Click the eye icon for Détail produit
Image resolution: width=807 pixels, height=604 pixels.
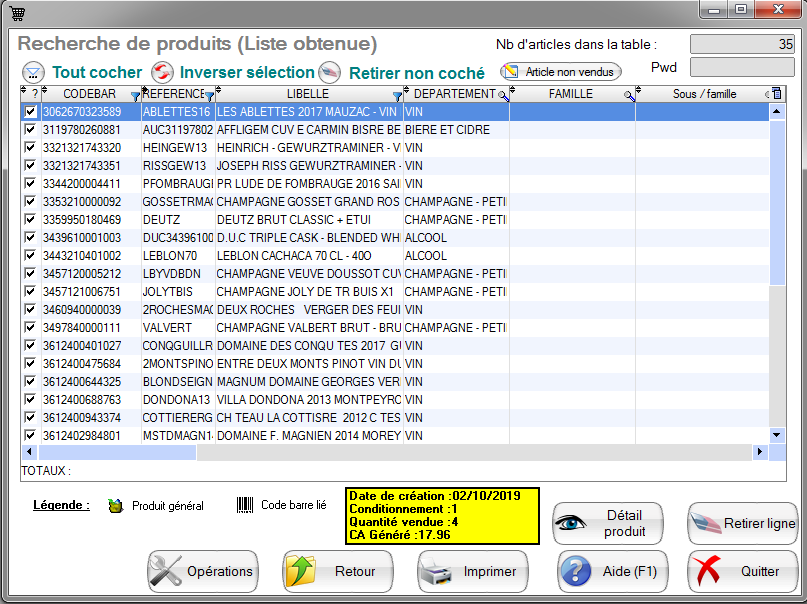point(572,523)
